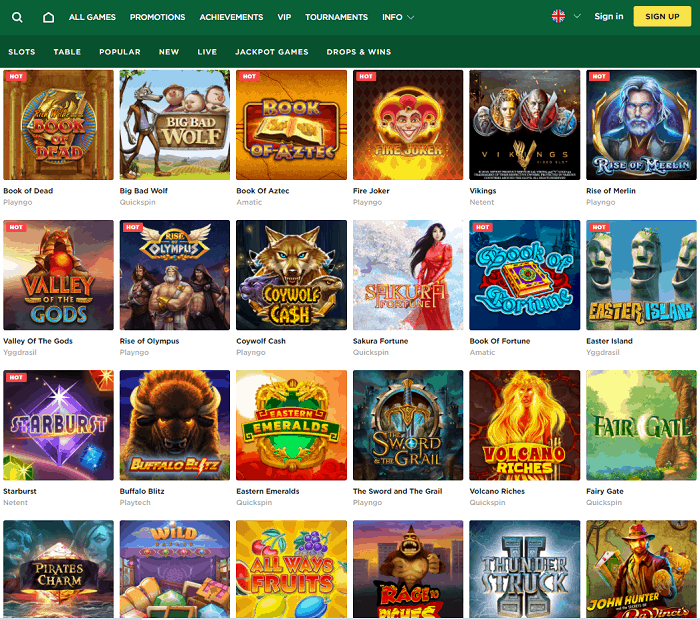700x620 pixels.
Task: Open Rage to Riches gorilla thumbnail
Action: 408,569
